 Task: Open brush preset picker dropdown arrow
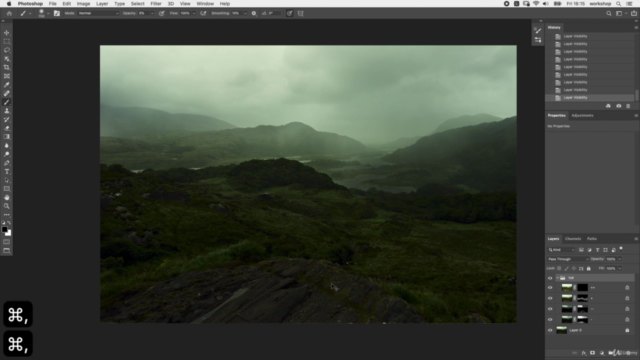pyautogui.click(x=48, y=13)
